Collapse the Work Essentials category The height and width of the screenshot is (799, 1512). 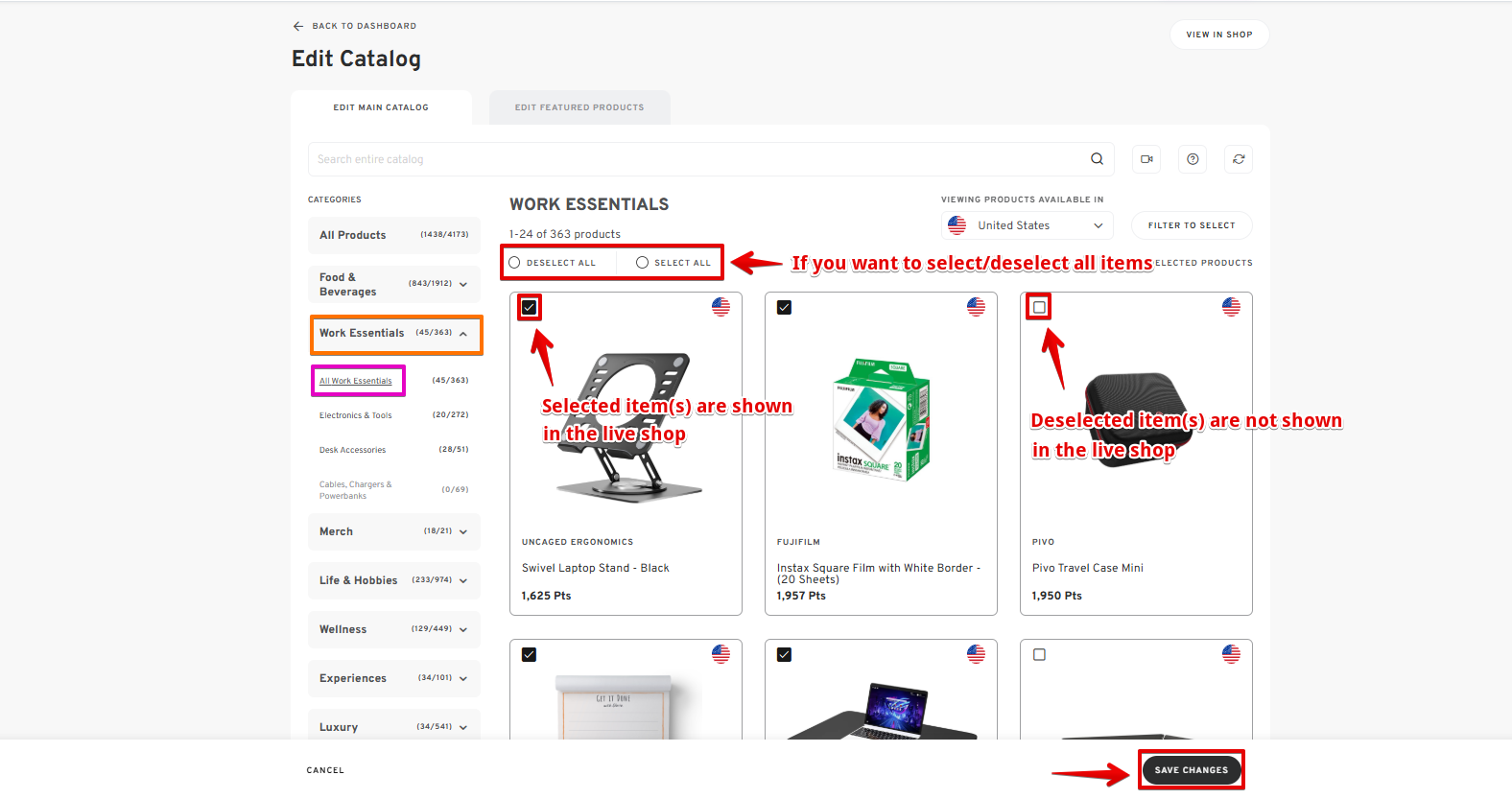click(463, 334)
